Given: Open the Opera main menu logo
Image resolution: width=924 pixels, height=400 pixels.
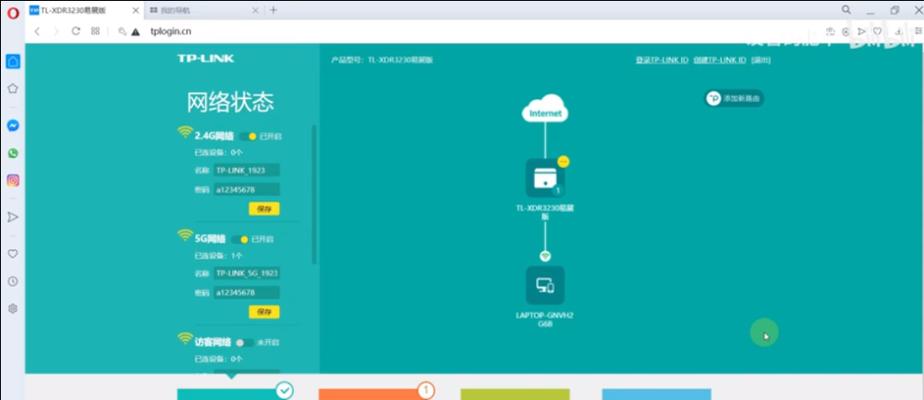Looking at the screenshot, I should pos(12,12).
